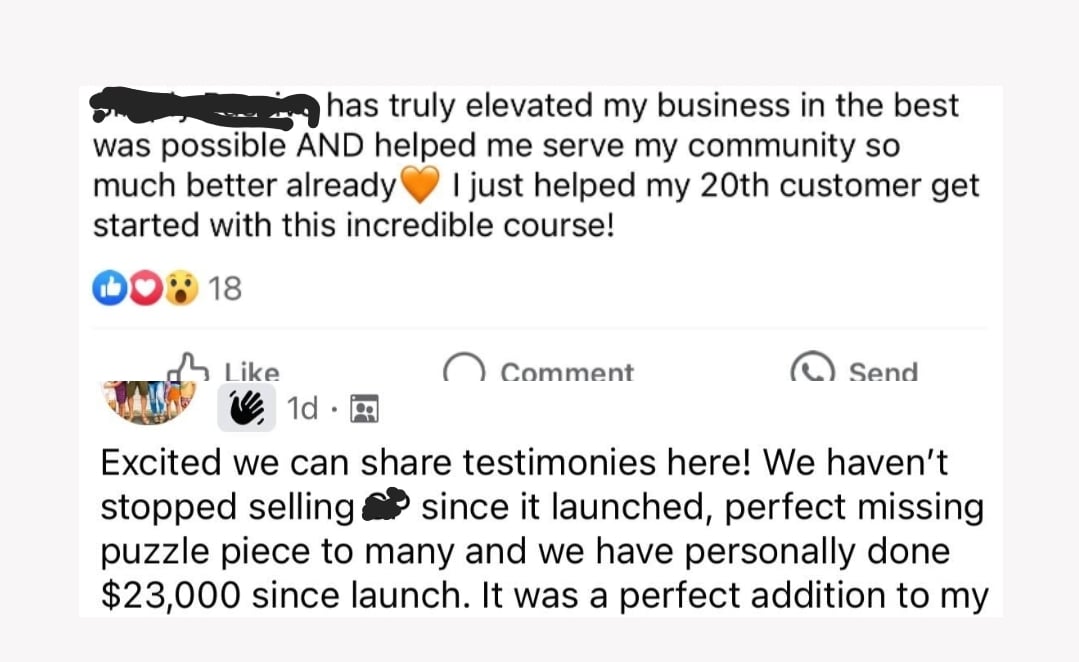Click the red heart reaction icon

coord(144,289)
